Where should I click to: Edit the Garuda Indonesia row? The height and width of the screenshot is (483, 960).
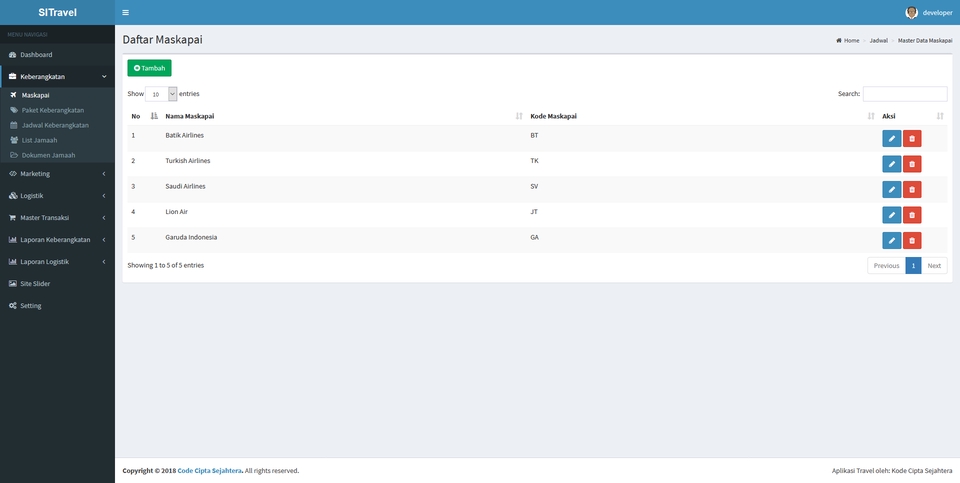(x=891, y=241)
